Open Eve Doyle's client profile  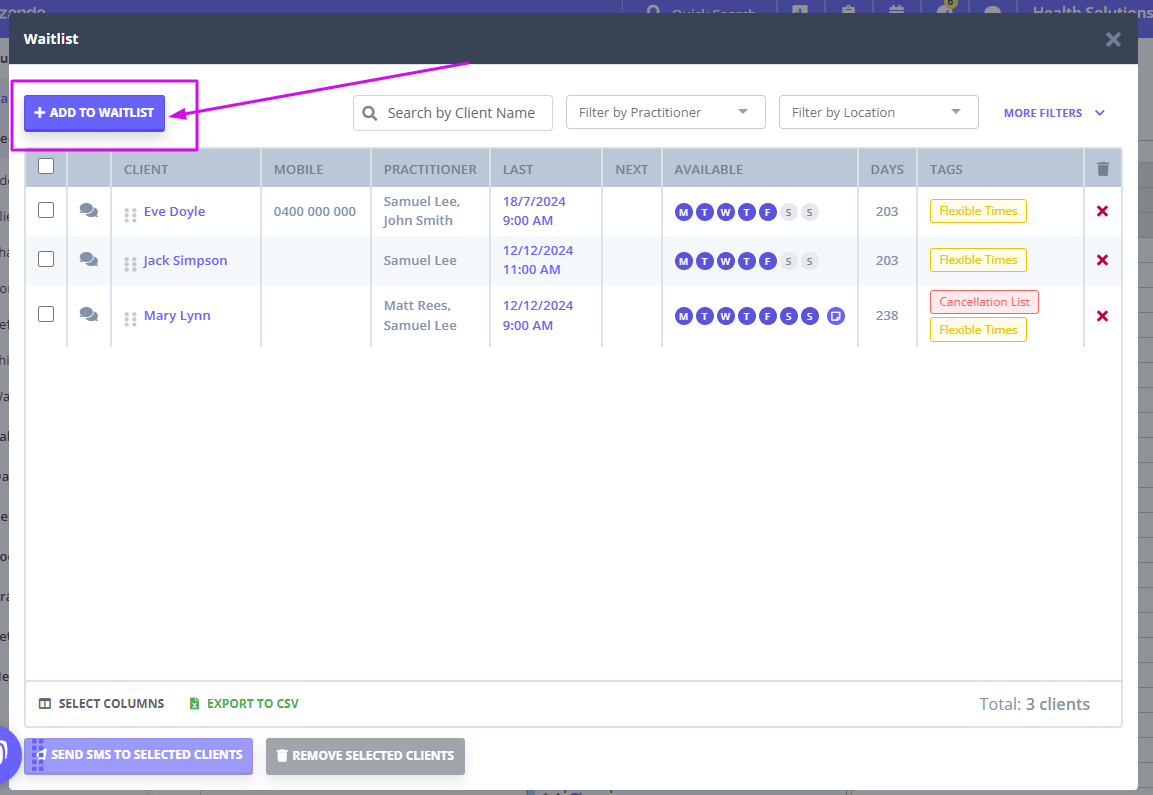point(175,211)
